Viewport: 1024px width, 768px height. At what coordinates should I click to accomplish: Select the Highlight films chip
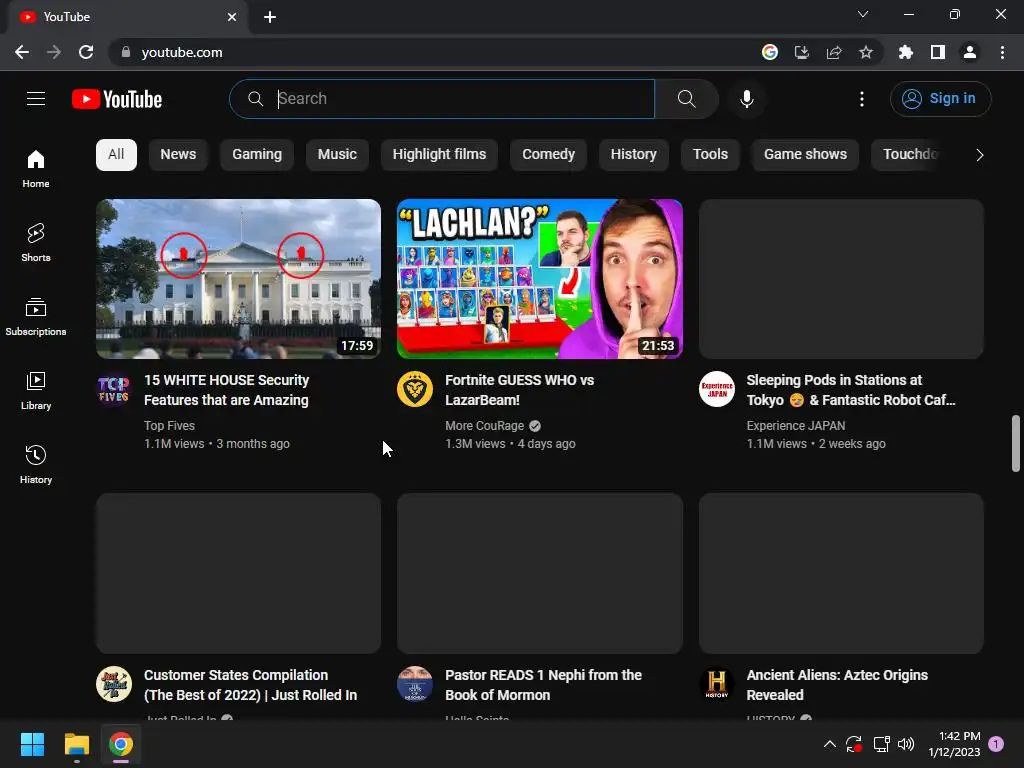coord(439,154)
